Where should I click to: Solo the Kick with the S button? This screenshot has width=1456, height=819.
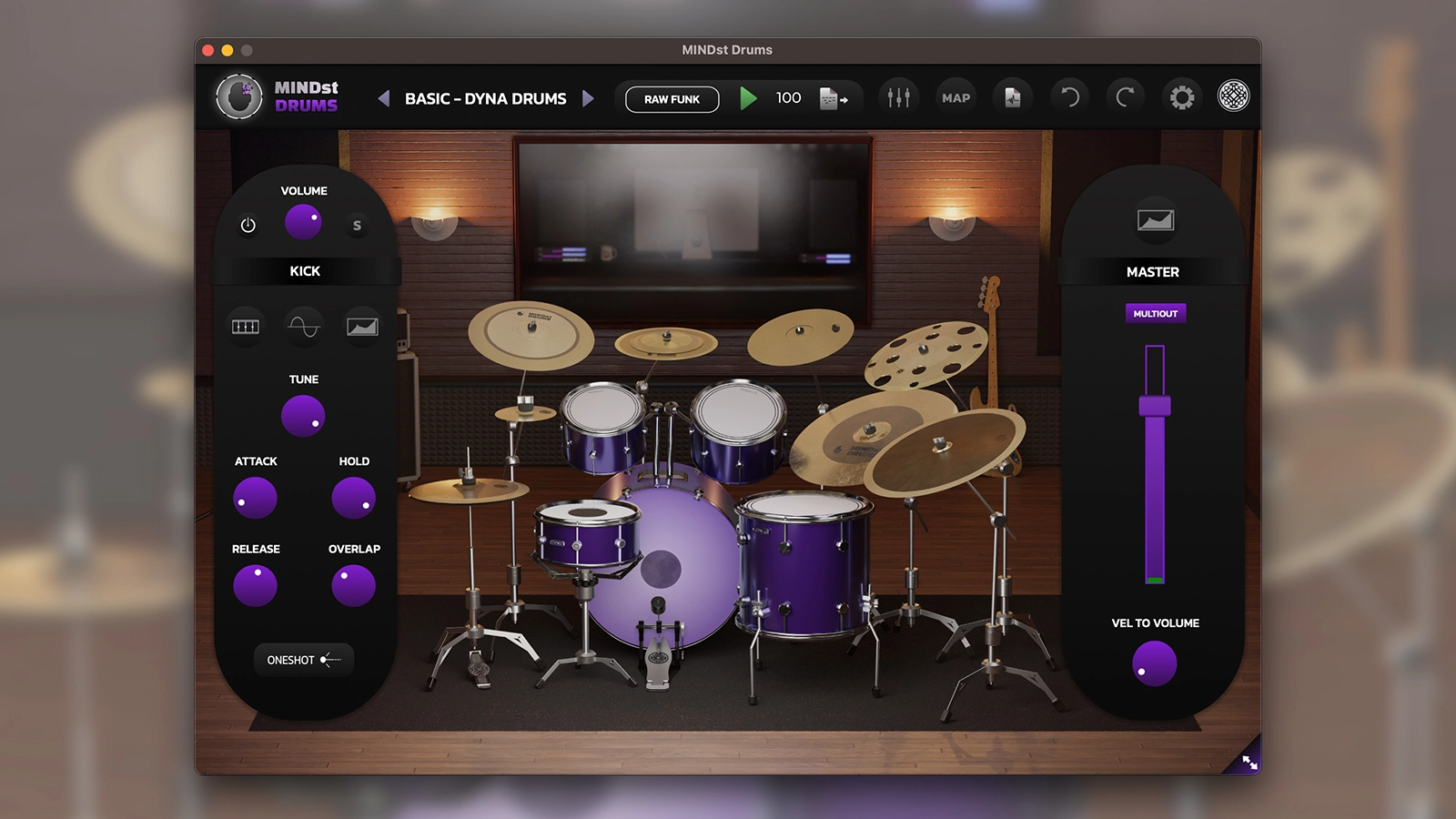tap(357, 225)
